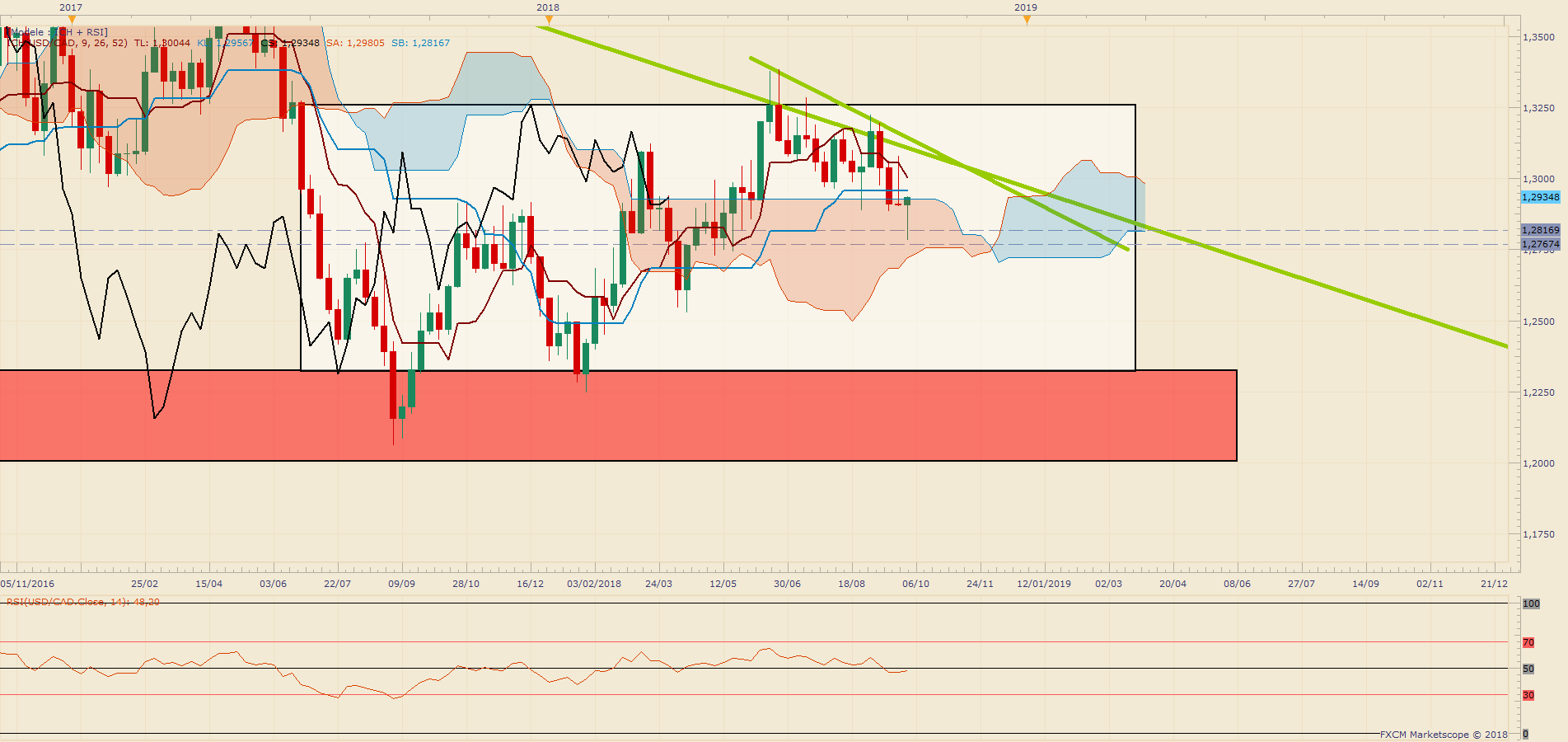Select the Modele ICH + RSI label
Screen dimensions: 1568x742
[x=56, y=32]
